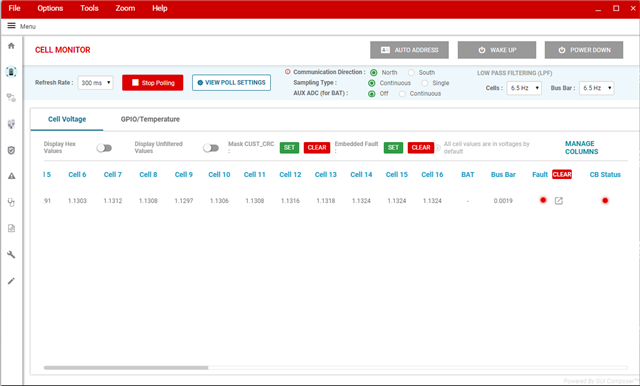Click Cell 12 value 1.1316
640x386 pixels.
290,201
